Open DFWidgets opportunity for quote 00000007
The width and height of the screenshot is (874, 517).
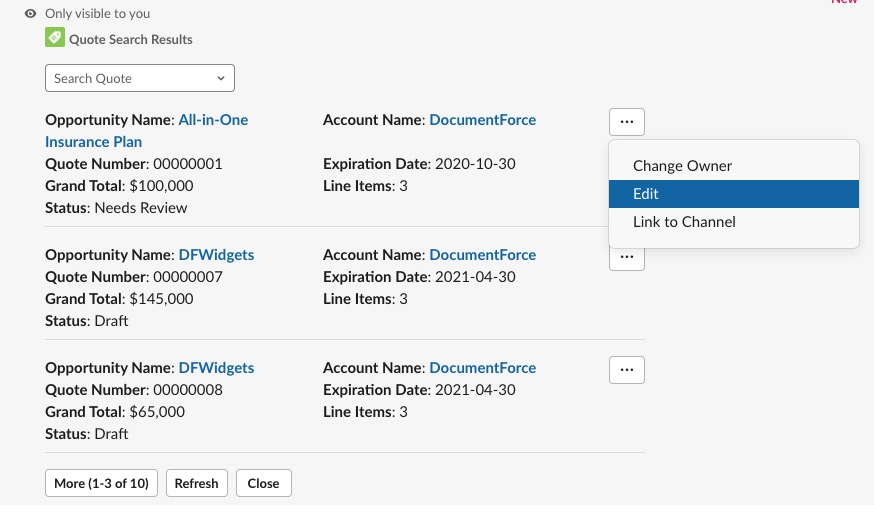pos(216,255)
